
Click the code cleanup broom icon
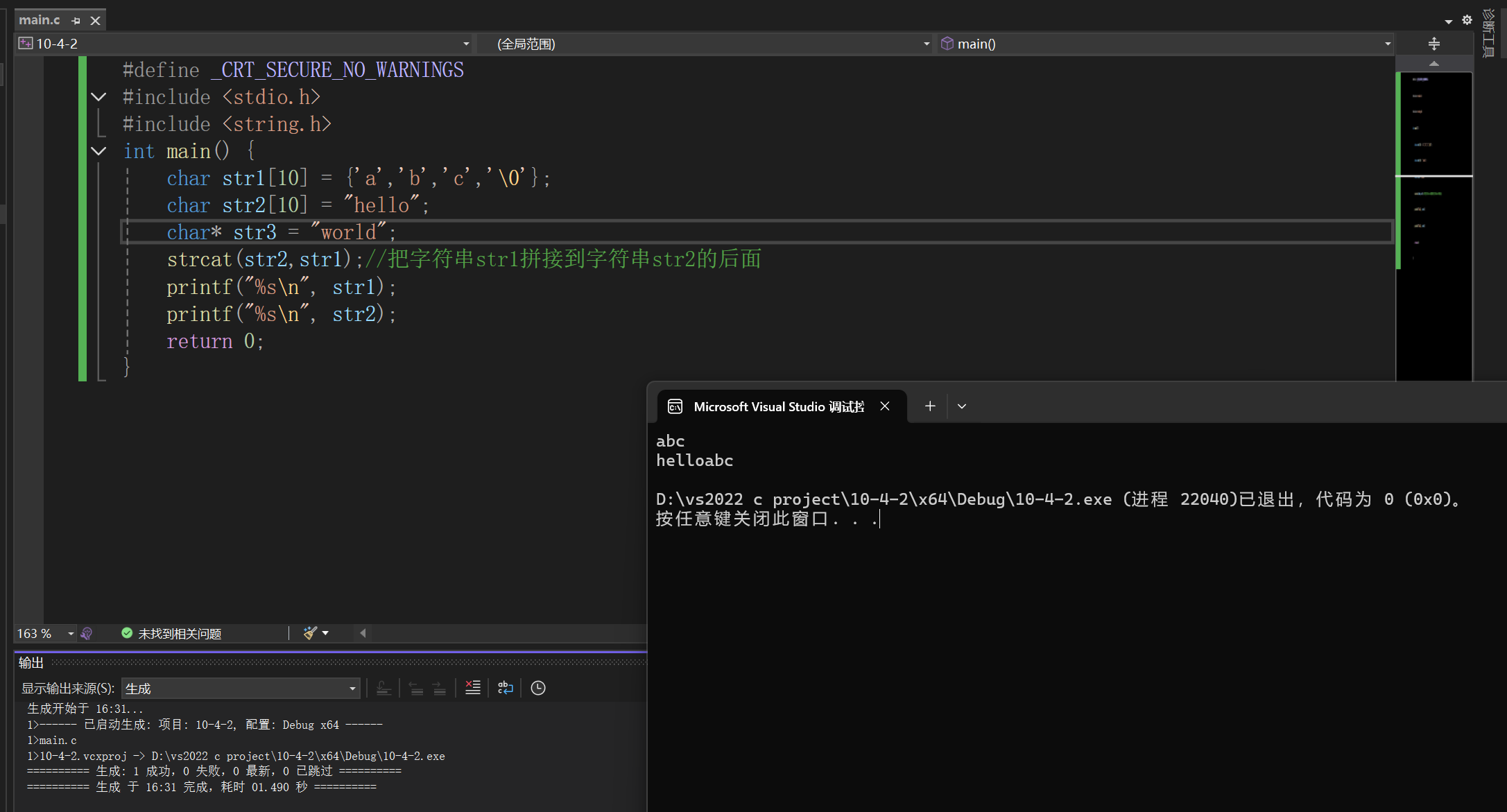pyautogui.click(x=310, y=632)
